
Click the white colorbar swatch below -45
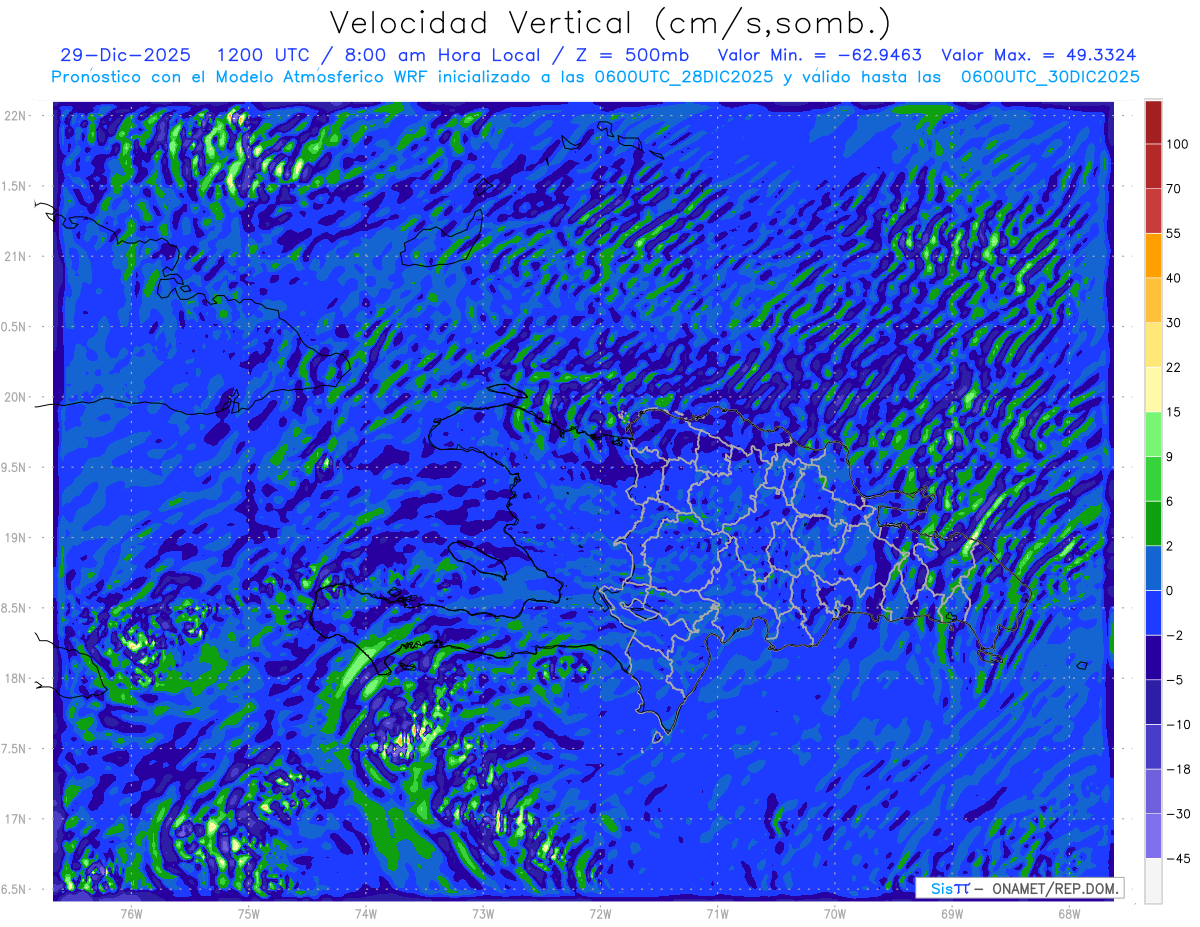1153,880
